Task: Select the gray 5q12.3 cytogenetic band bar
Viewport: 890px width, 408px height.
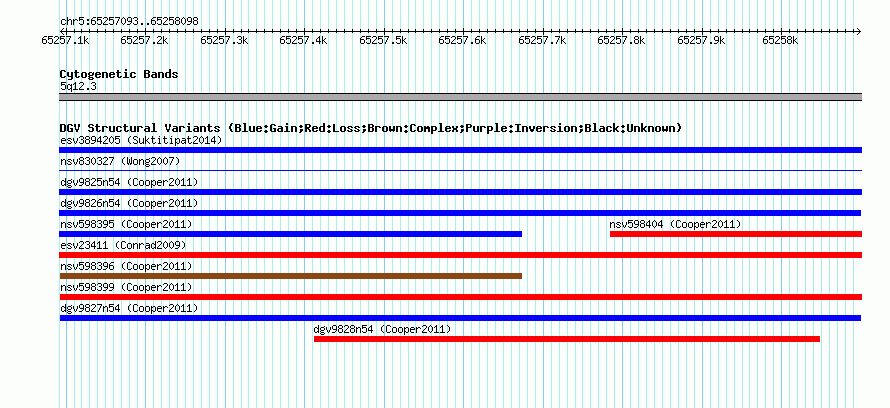Action: 460,97
